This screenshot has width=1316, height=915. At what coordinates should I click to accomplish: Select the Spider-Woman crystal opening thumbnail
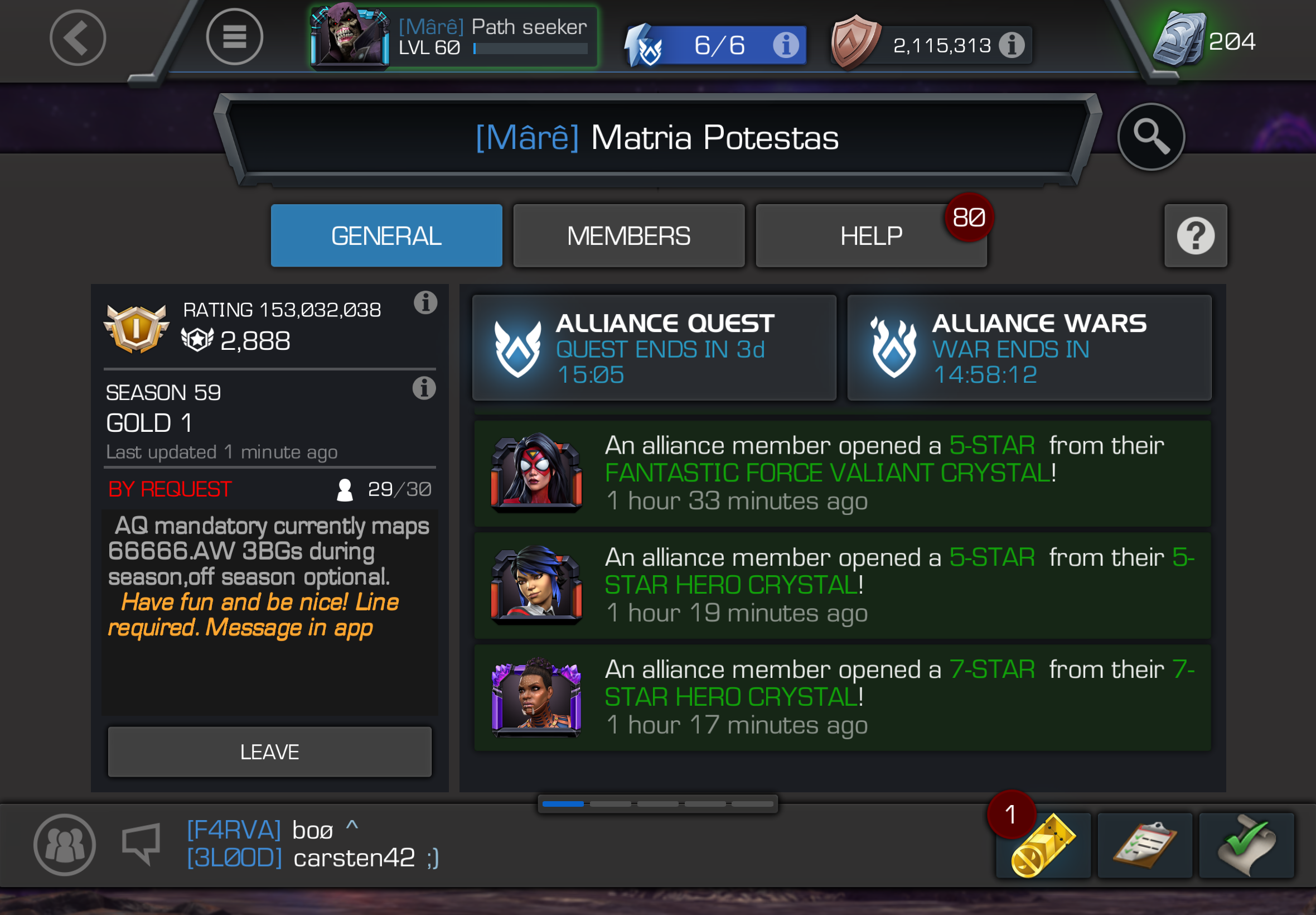pos(536,472)
